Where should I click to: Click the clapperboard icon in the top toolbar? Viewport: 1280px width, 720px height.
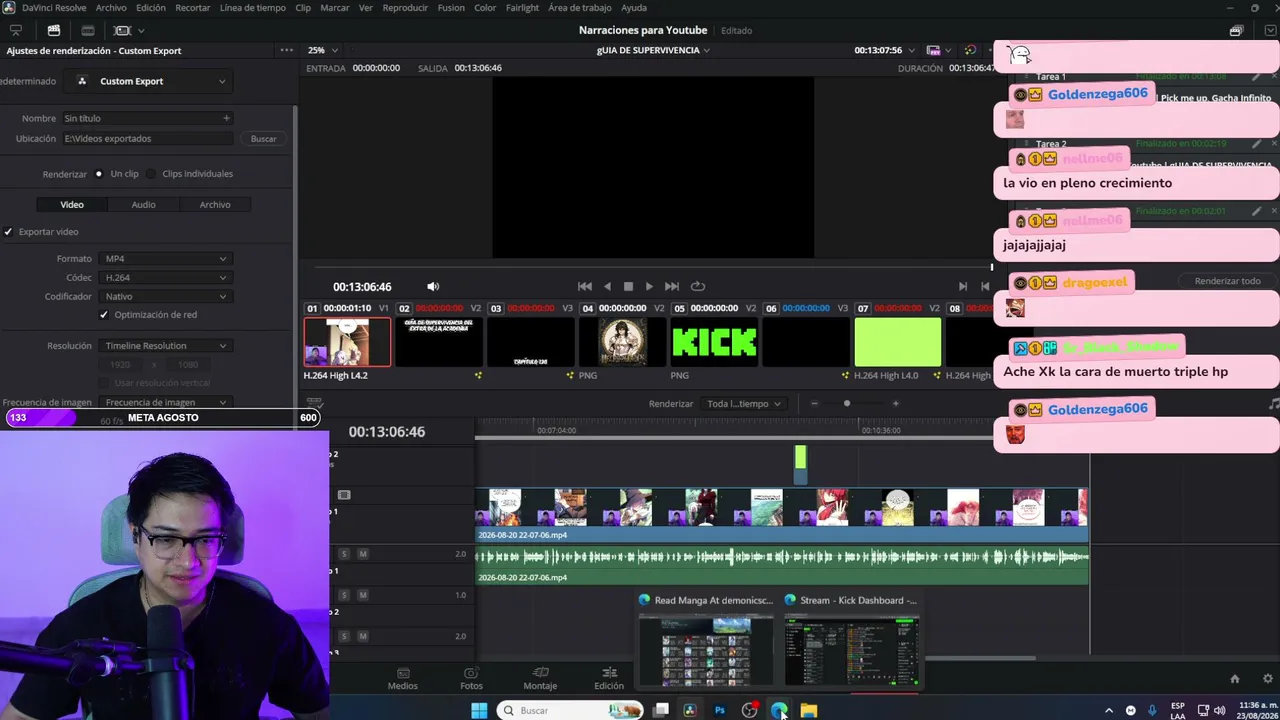click(x=54, y=30)
